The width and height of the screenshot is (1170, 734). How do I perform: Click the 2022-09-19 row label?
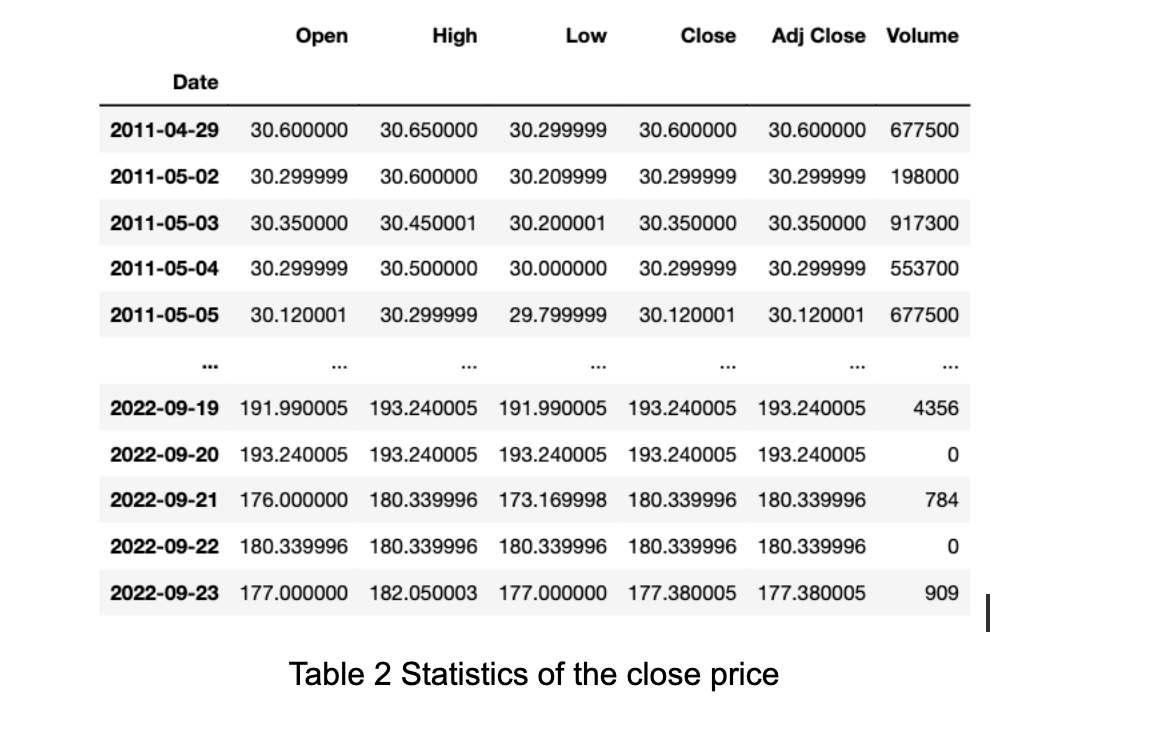pos(164,408)
